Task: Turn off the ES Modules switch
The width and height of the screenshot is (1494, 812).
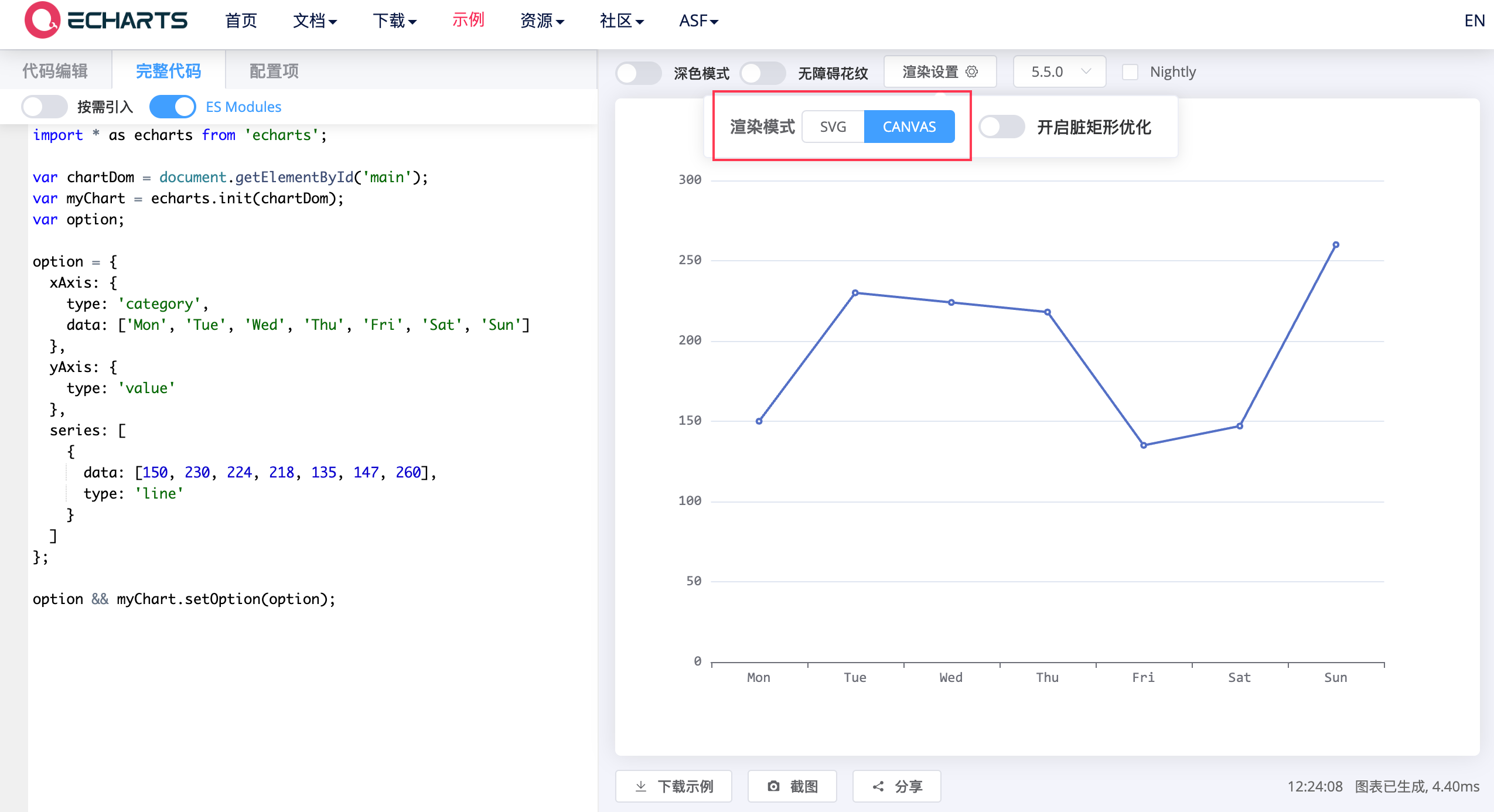Action: [x=172, y=107]
